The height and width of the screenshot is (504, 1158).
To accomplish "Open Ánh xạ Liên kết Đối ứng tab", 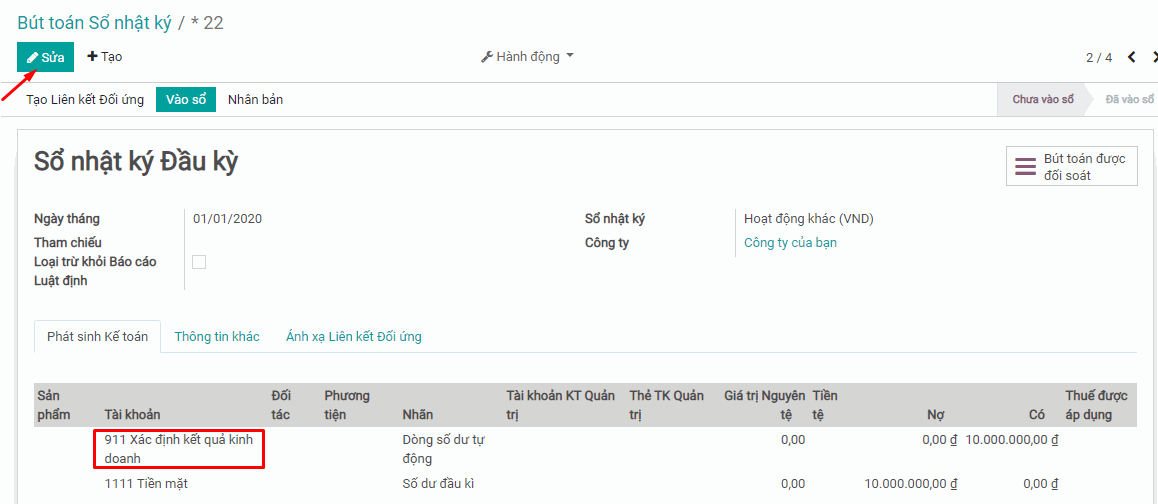I will [x=353, y=337].
